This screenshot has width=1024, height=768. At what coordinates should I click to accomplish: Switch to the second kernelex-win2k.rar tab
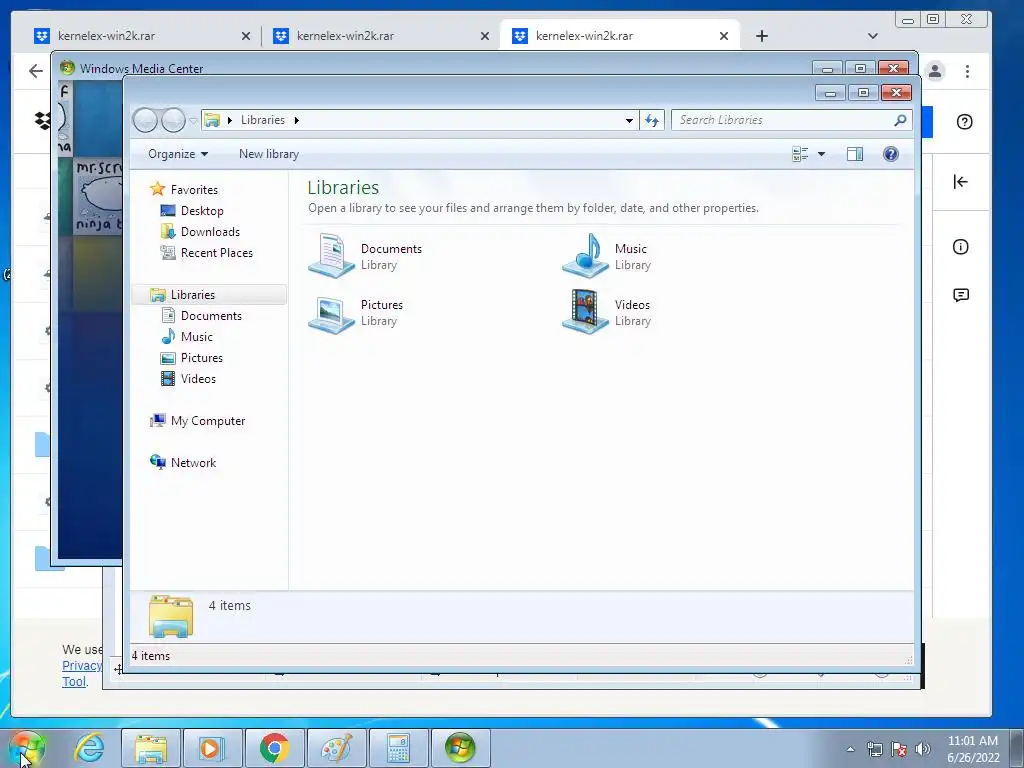[381, 36]
